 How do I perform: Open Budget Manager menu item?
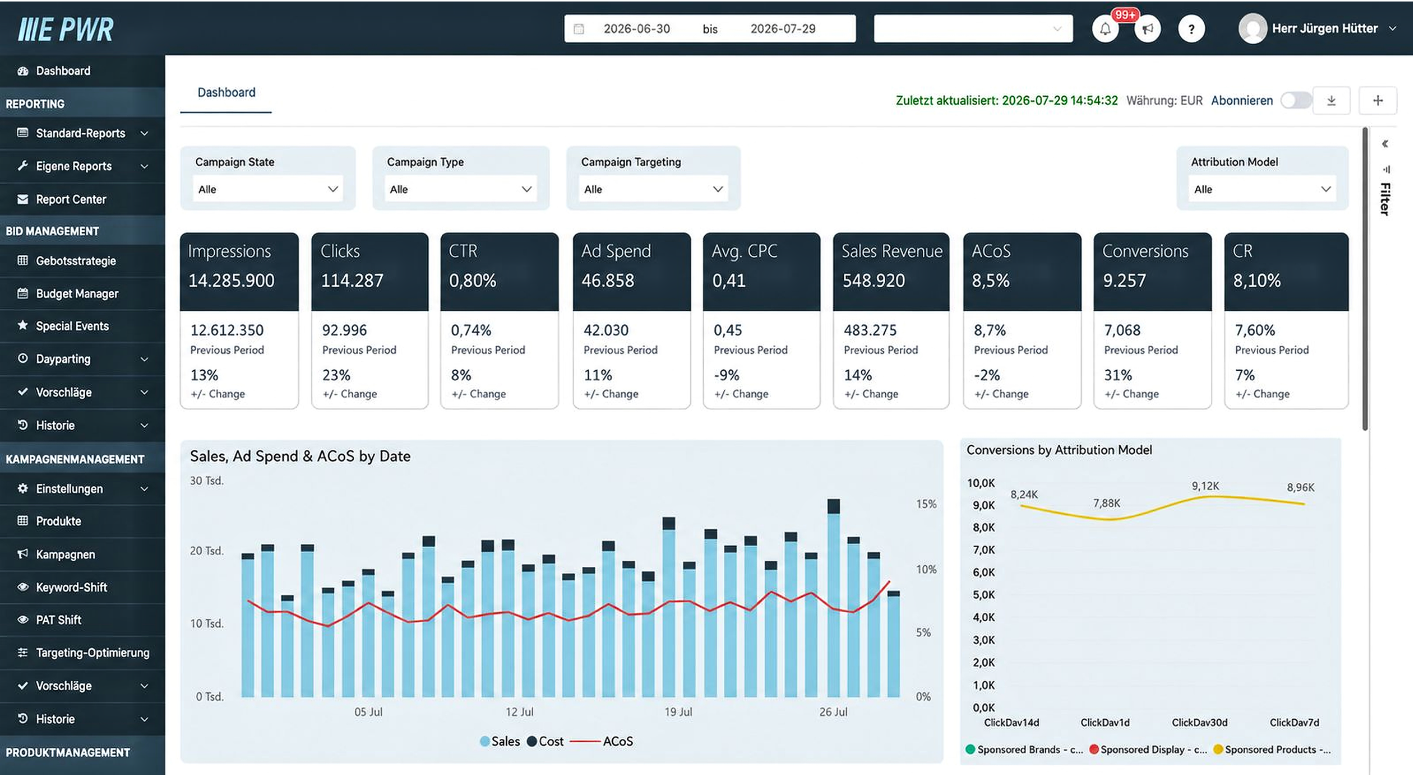tap(82, 294)
